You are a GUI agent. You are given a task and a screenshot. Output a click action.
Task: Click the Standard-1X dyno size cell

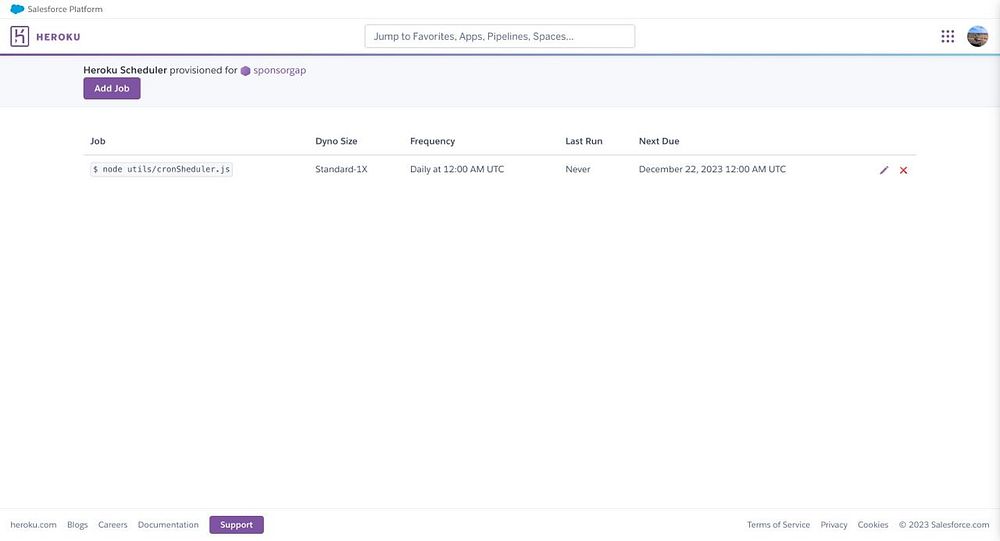coord(341,169)
